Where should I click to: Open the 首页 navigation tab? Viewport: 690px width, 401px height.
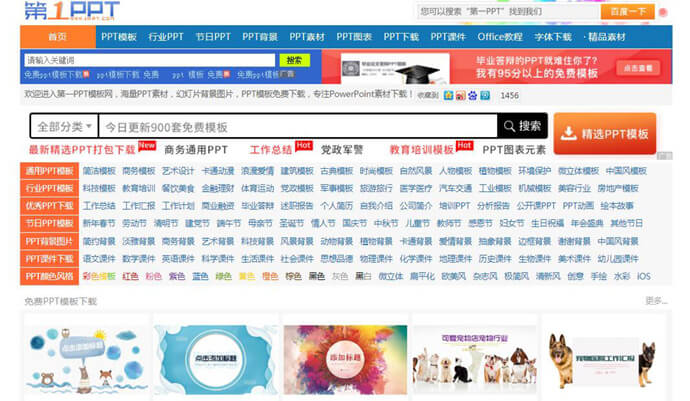click(57, 37)
